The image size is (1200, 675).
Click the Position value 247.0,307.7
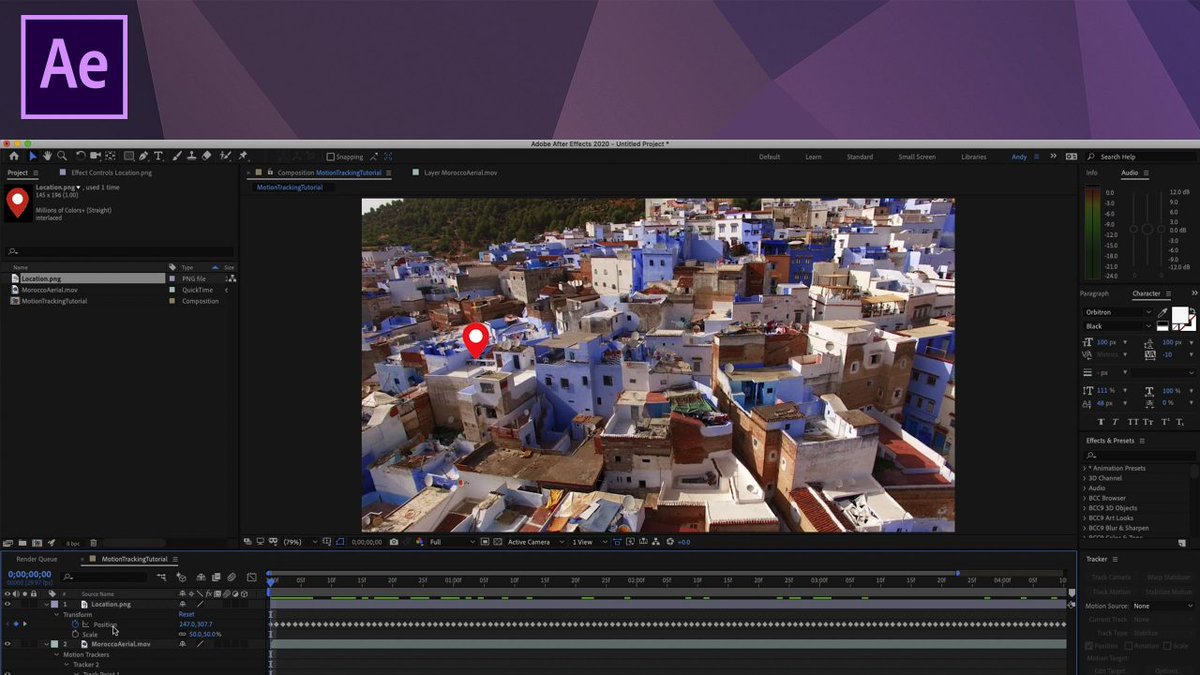pos(195,624)
